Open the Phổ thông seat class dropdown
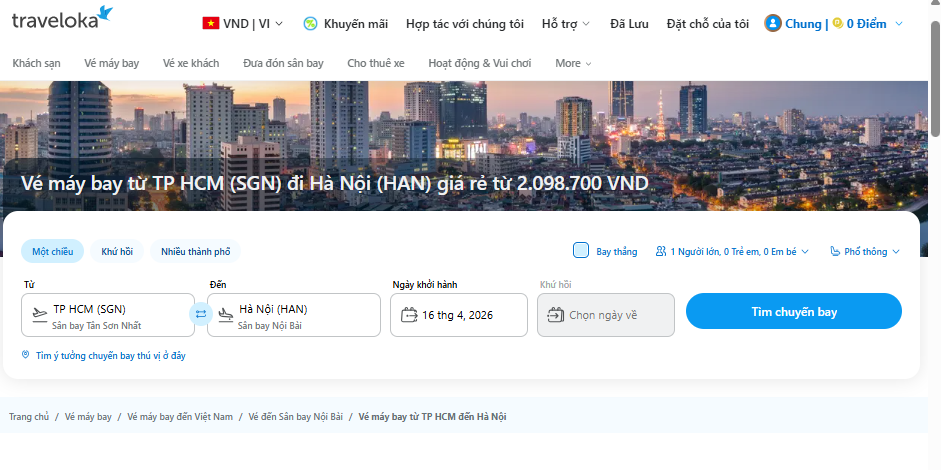 [865, 252]
